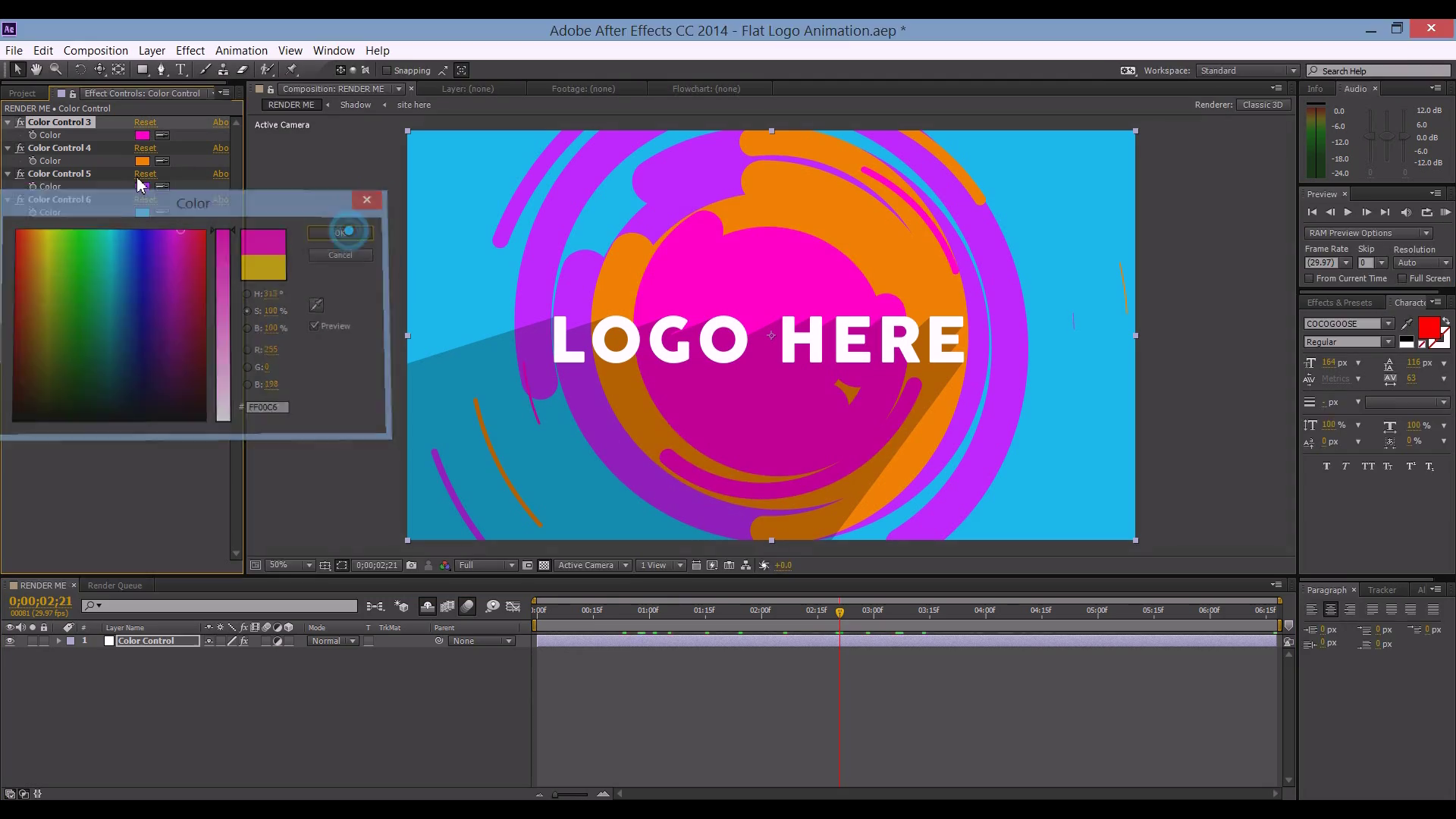Screen dimensions: 1456x819
Task: Collapse Color Control 3 effect
Action: 8,122
